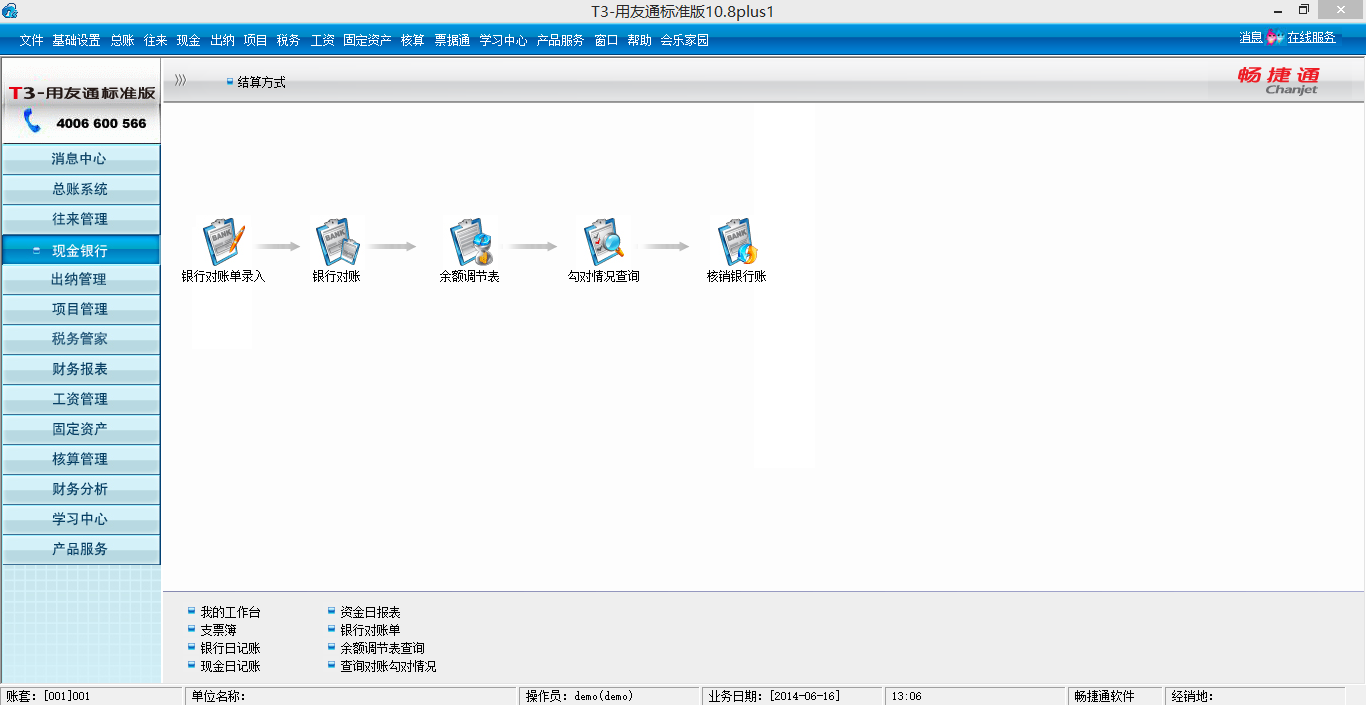Open the 现金 menu

[x=189, y=40]
